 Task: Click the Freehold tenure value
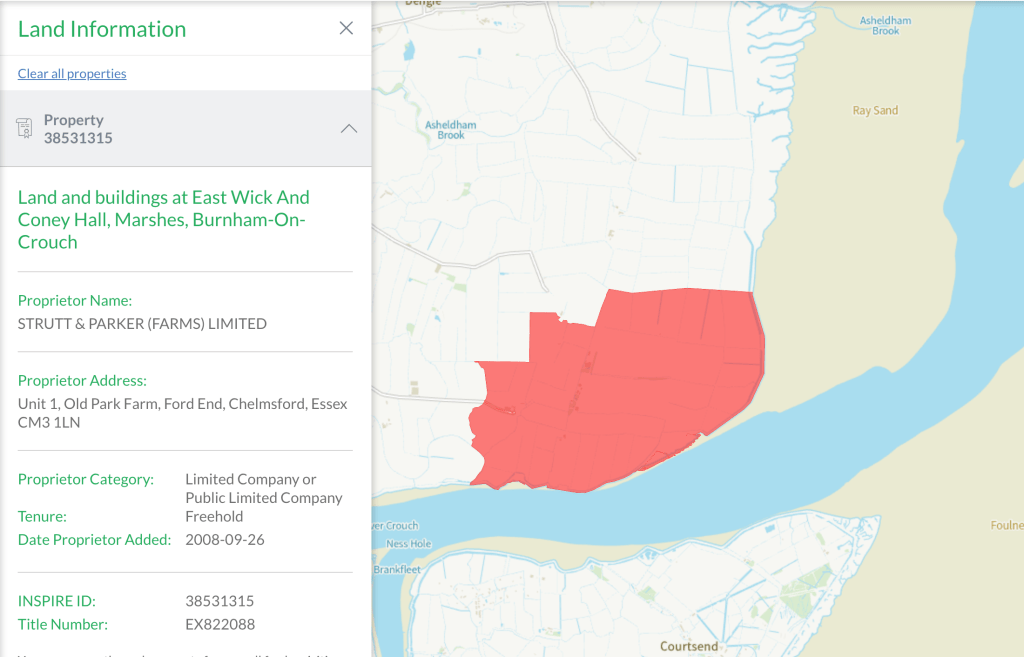[214, 517]
